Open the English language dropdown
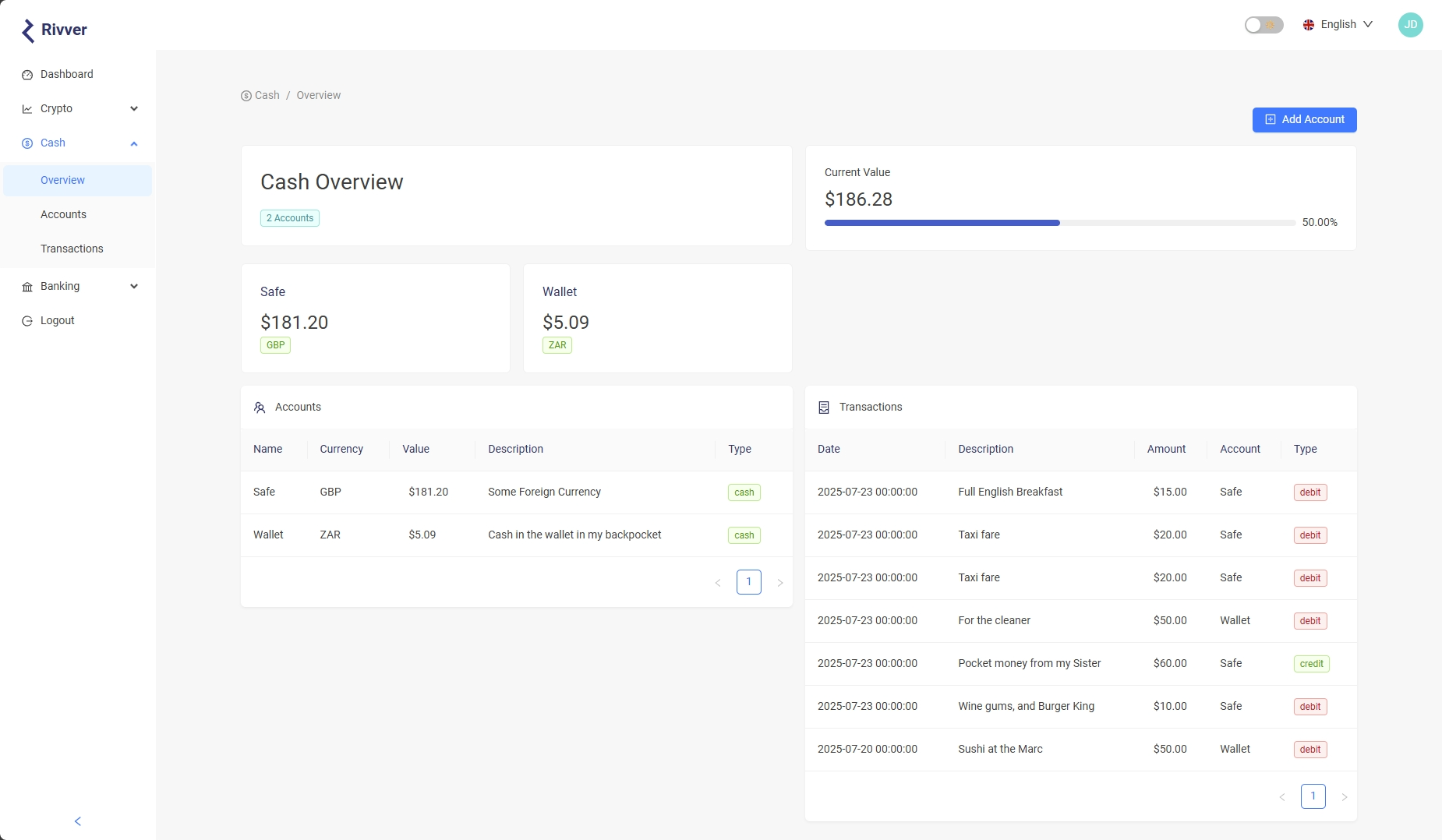The height and width of the screenshot is (840, 1442). pos(1338,25)
